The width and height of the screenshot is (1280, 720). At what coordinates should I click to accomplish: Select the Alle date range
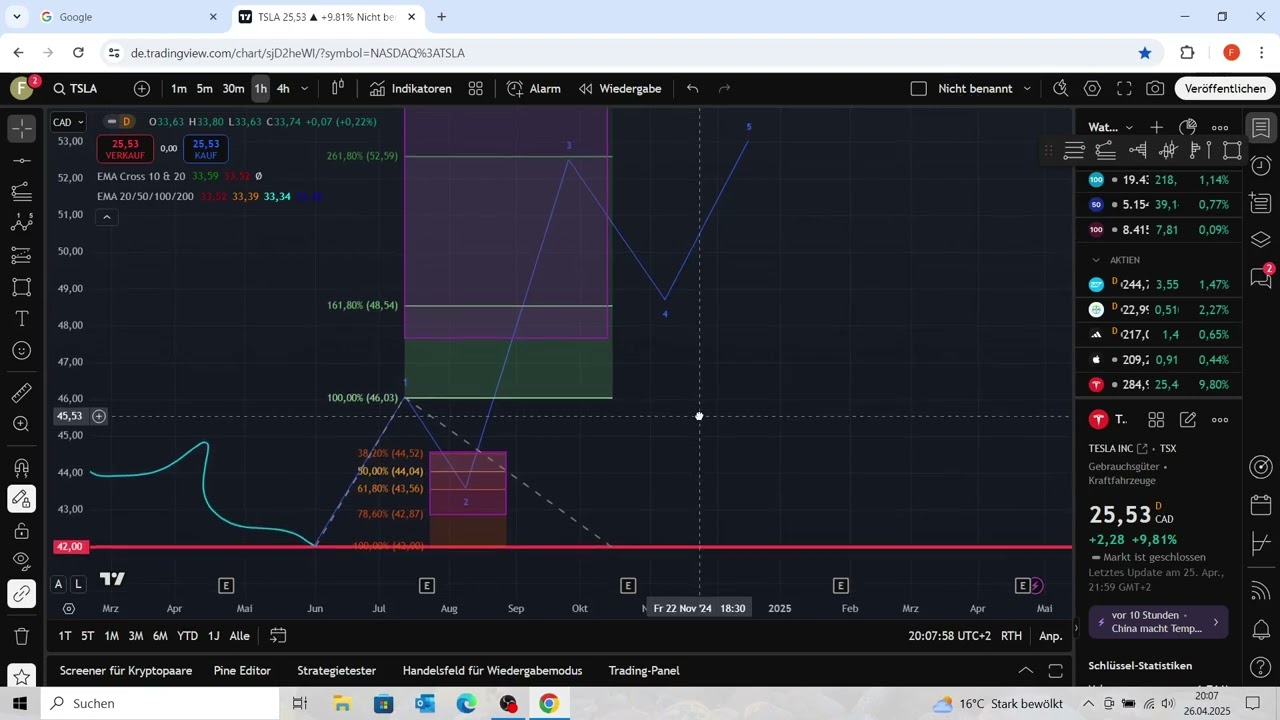point(240,636)
